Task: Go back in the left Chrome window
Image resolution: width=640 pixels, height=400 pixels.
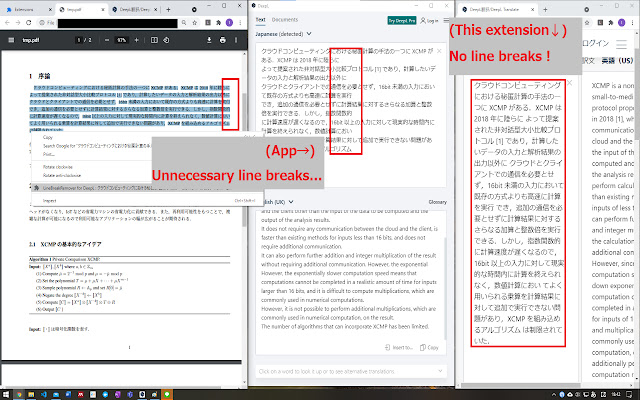Action: click(7, 23)
